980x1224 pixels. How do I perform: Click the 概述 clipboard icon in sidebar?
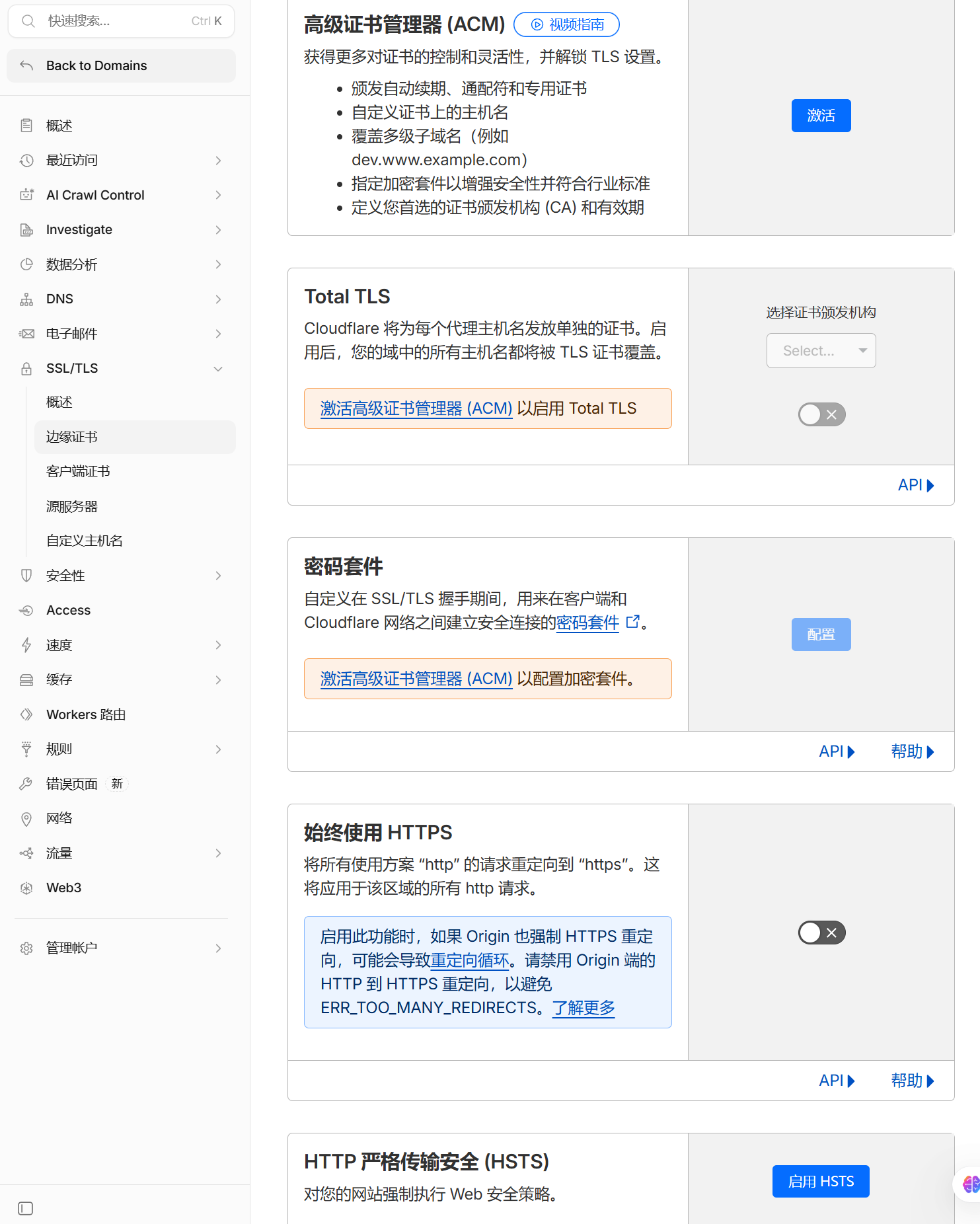(26, 126)
